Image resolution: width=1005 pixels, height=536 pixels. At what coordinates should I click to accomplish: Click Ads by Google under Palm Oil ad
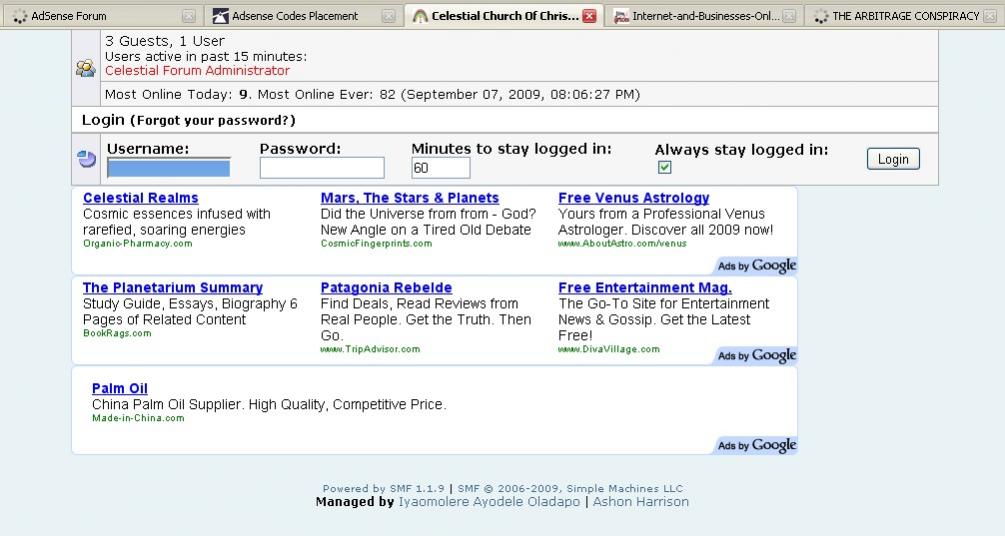pyautogui.click(x=756, y=445)
